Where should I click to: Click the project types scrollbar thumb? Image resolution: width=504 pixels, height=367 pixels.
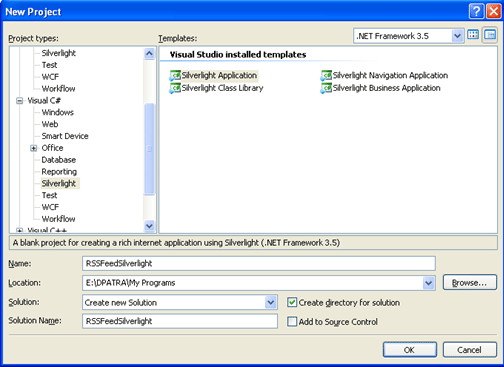[149, 149]
